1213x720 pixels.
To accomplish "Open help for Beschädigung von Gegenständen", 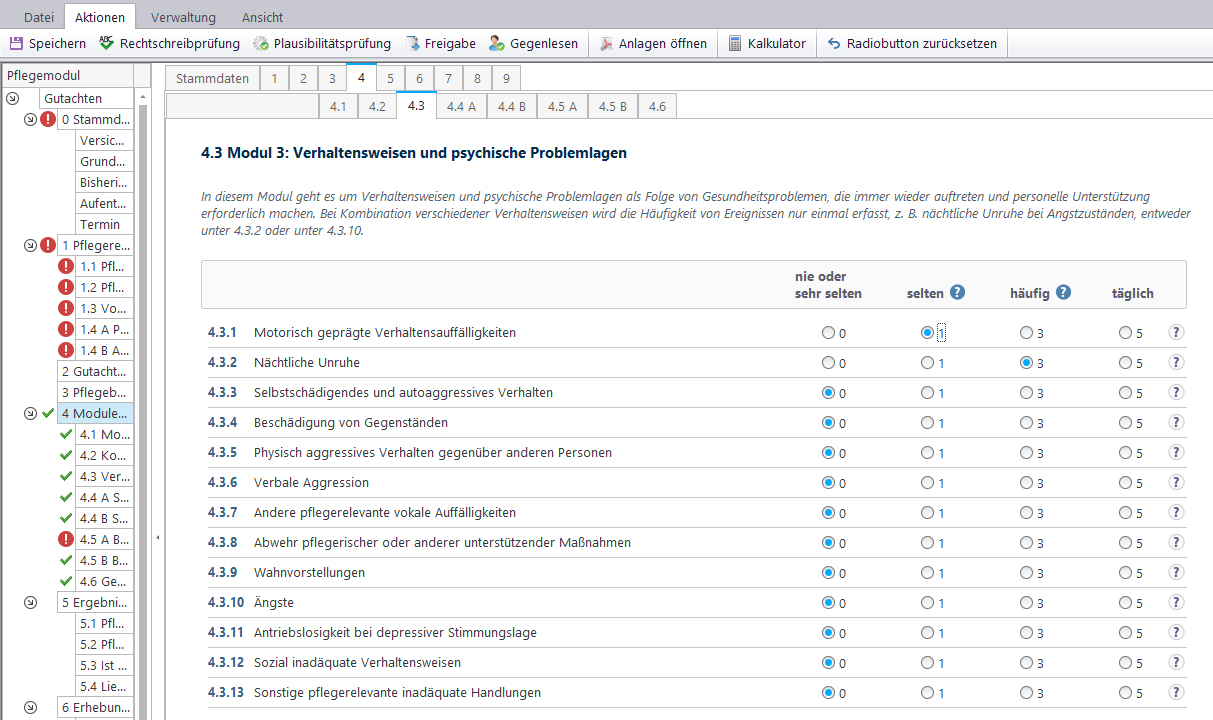I will coord(1176,423).
